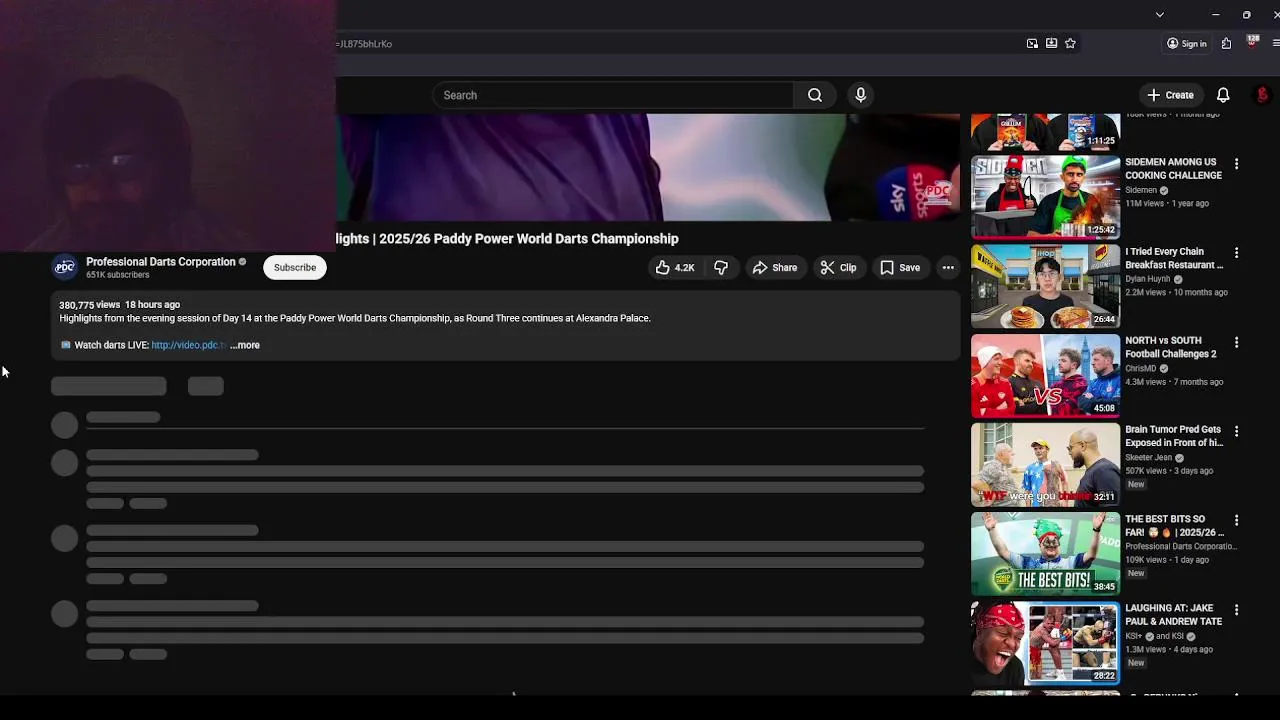The image size is (1280, 720).
Task: Click the title NORTH vs SOUTH Football Challenges 2
Action: (x=1171, y=347)
